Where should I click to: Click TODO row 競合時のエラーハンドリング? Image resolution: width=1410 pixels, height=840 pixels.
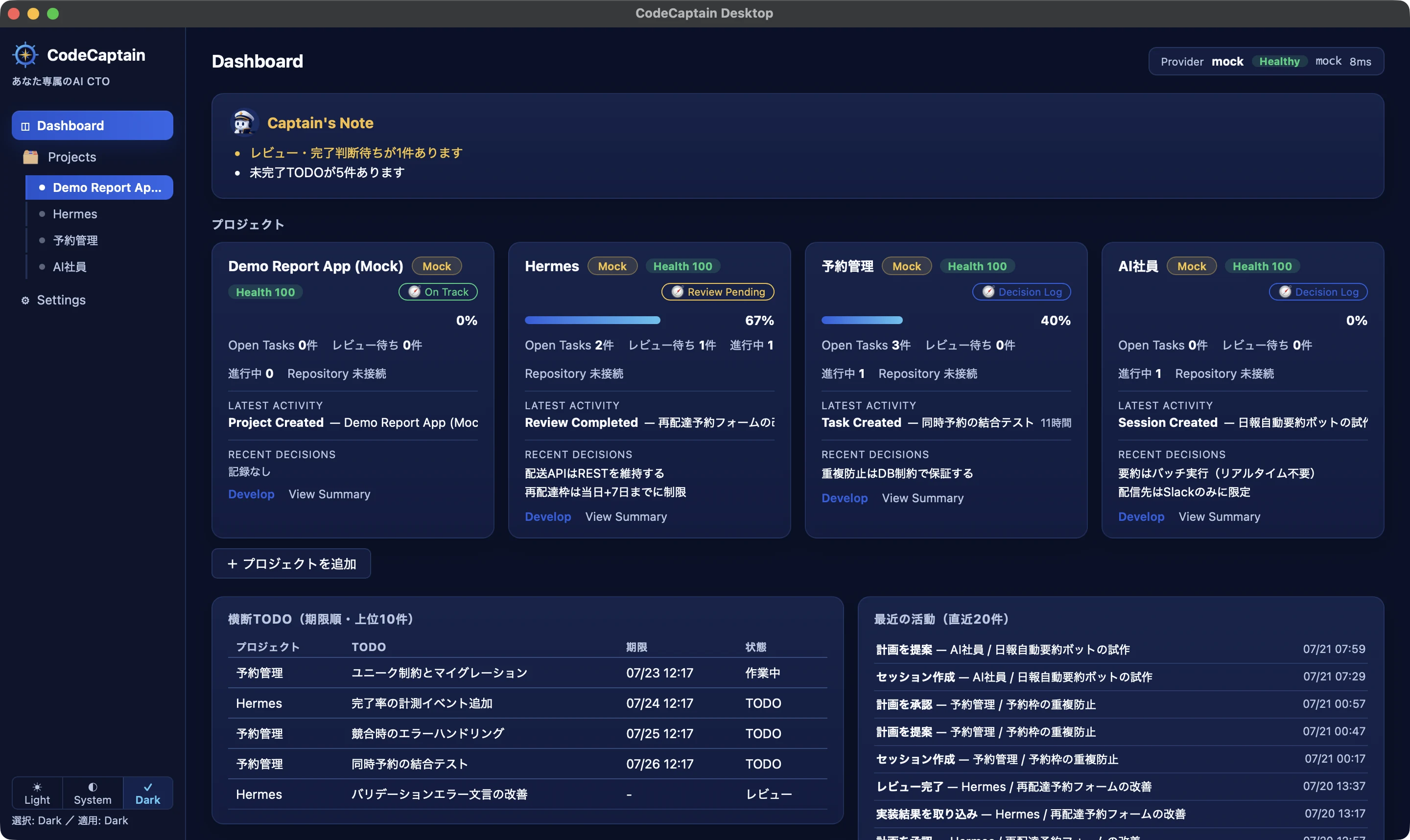(528, 734)
